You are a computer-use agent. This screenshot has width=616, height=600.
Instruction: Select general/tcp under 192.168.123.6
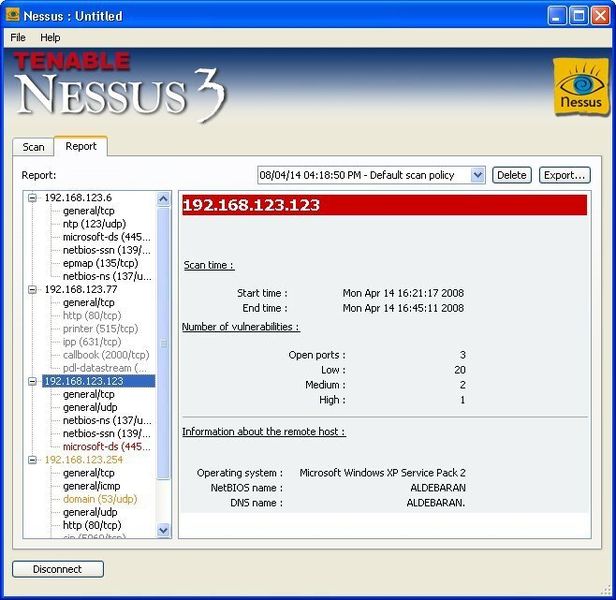pyautogui.click(x=88, y=211)
